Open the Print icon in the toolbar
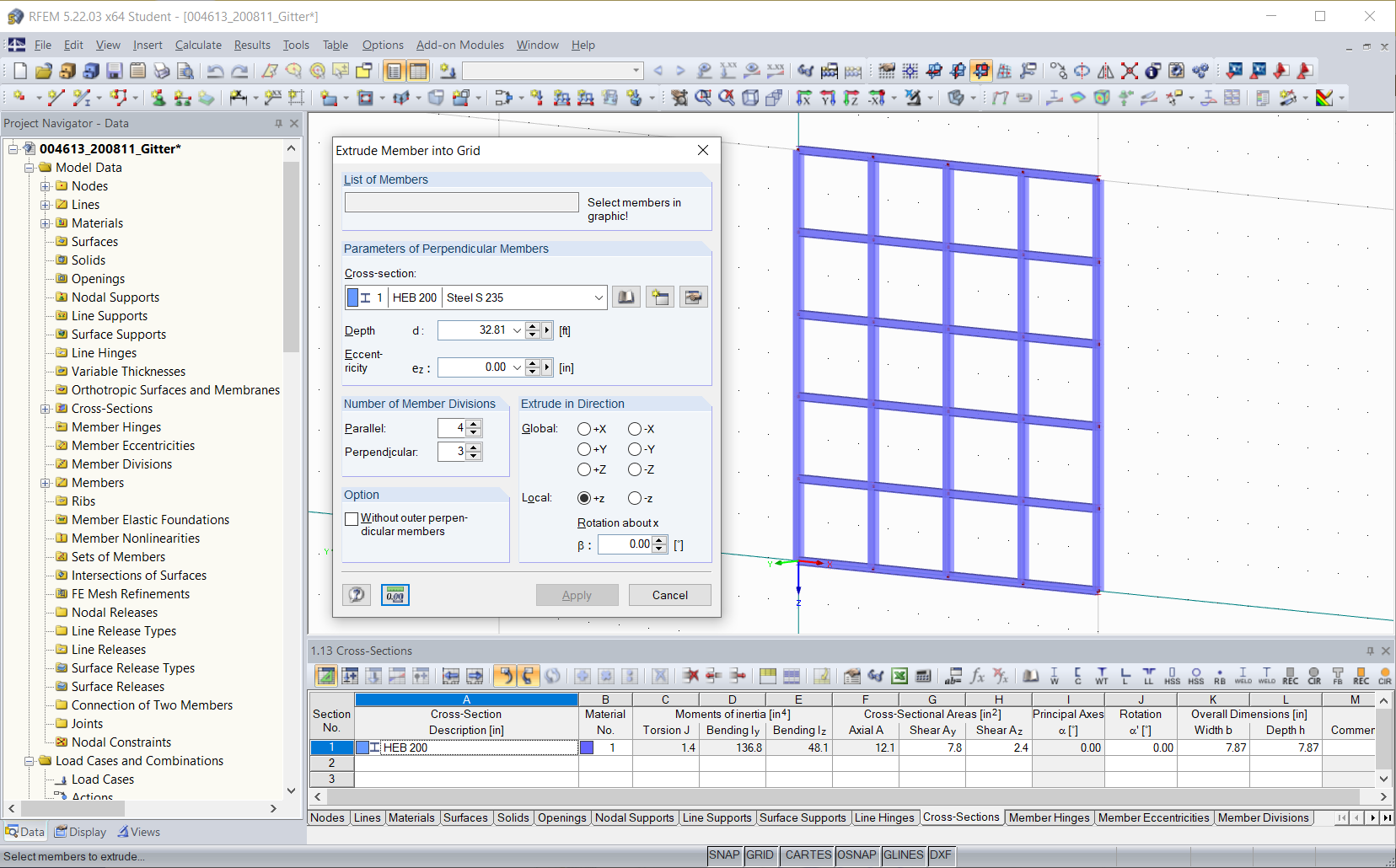The image size is (1396, 868). (x=162, y=71)
